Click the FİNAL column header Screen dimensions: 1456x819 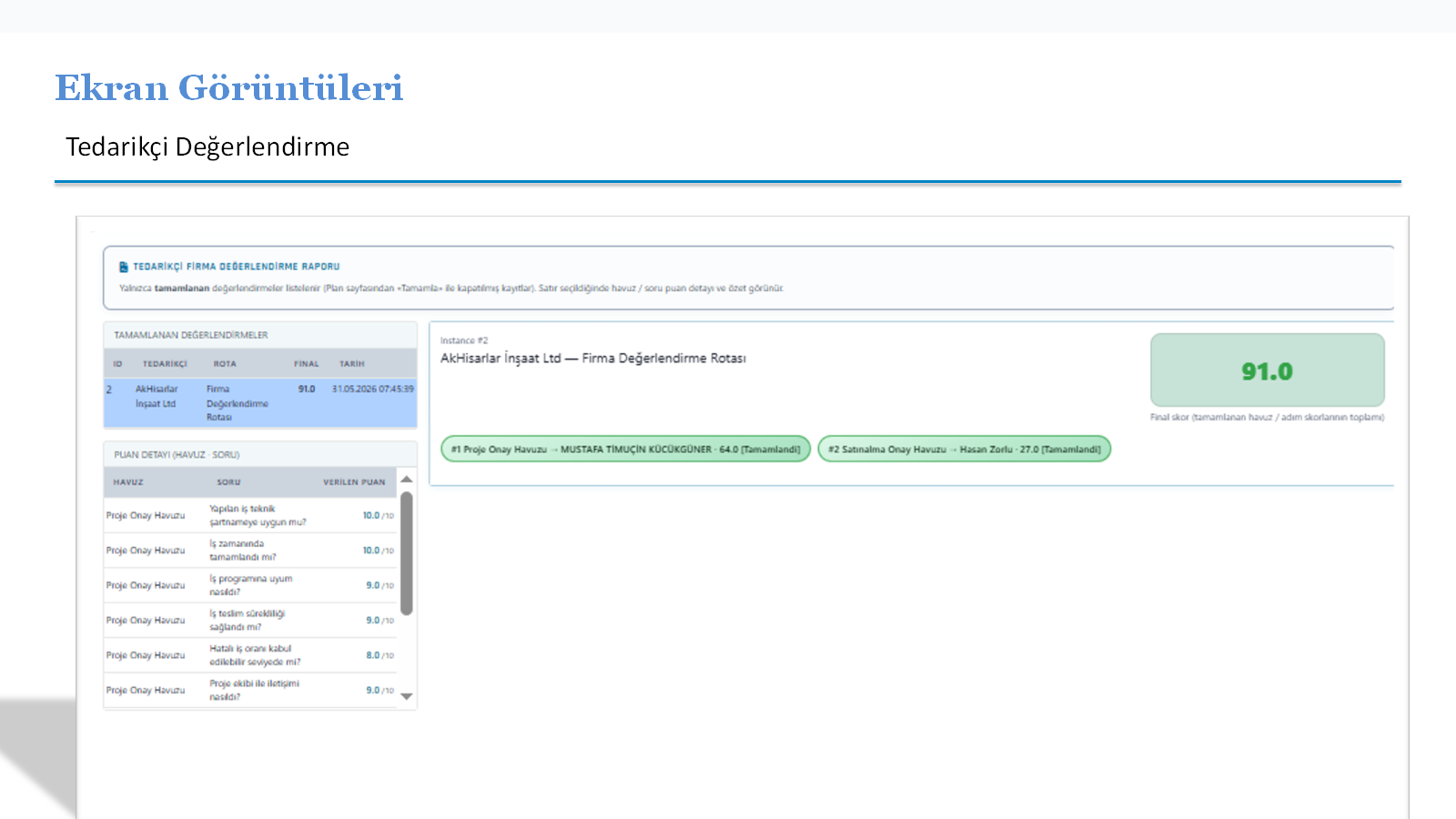307,364
